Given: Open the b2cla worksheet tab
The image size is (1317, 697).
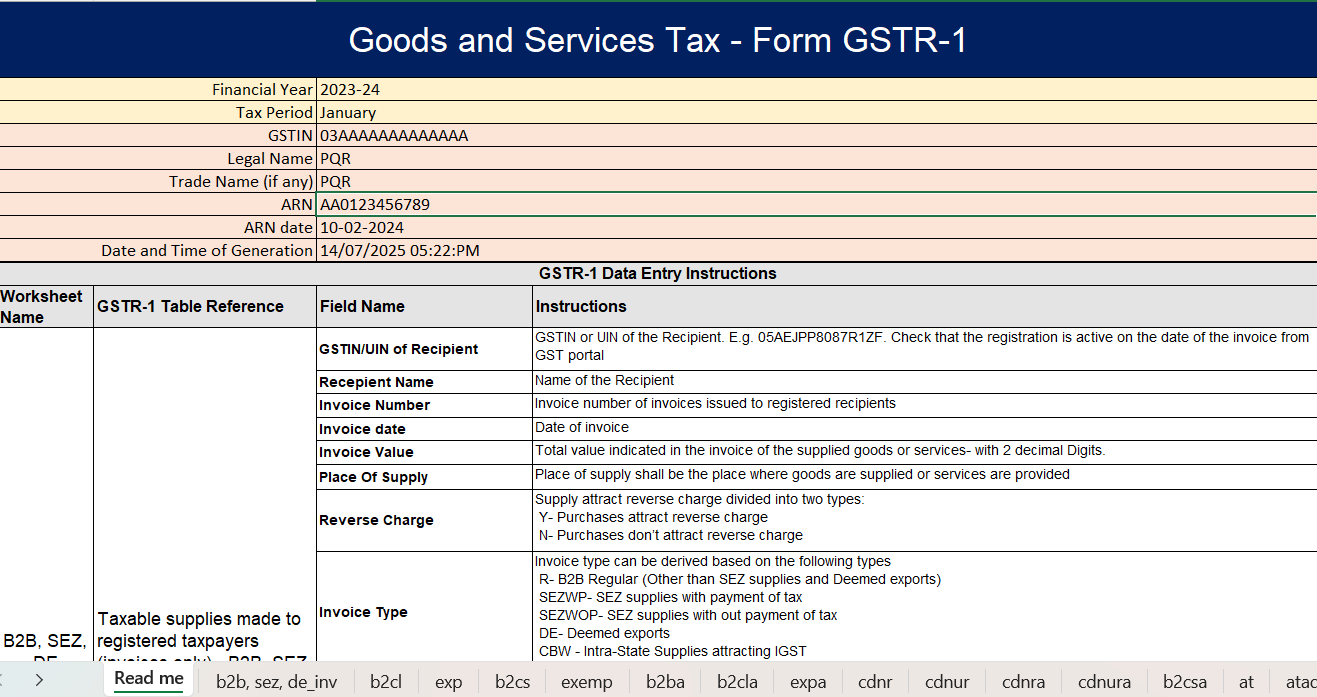Looking at the screenshot, I should click(735, 681).
